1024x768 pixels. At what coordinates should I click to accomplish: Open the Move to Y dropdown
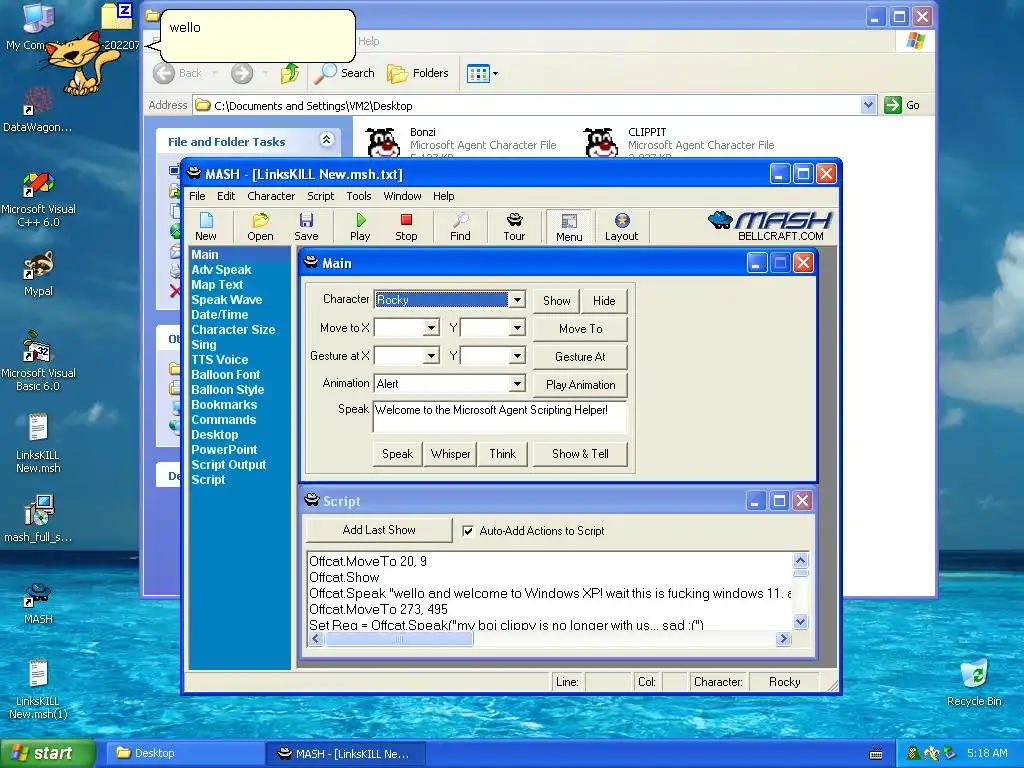517,328
